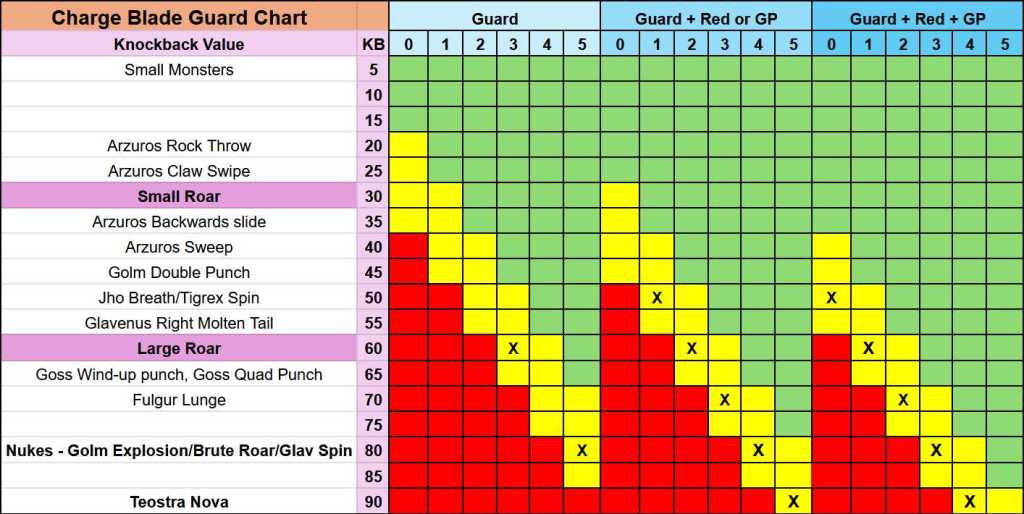This screenshot has height=514, width=1024.
Task: Click the "Arzuros Rock Throw" row label
Action: pyautogui.click(x=179, y=146)
